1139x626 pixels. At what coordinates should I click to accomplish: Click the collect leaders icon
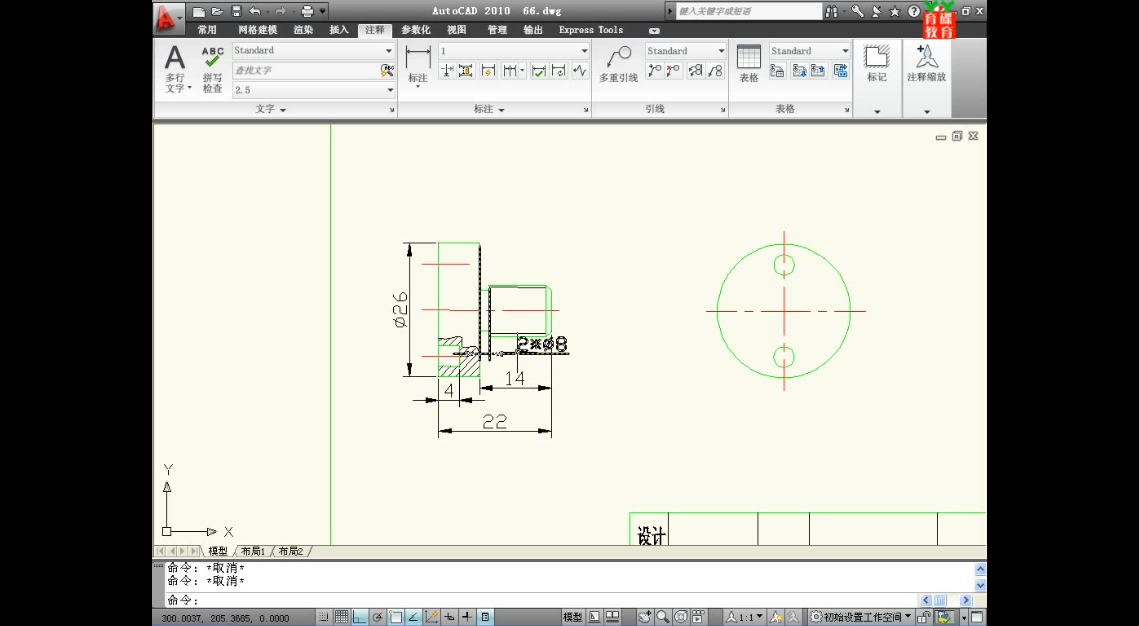(716, 70)
